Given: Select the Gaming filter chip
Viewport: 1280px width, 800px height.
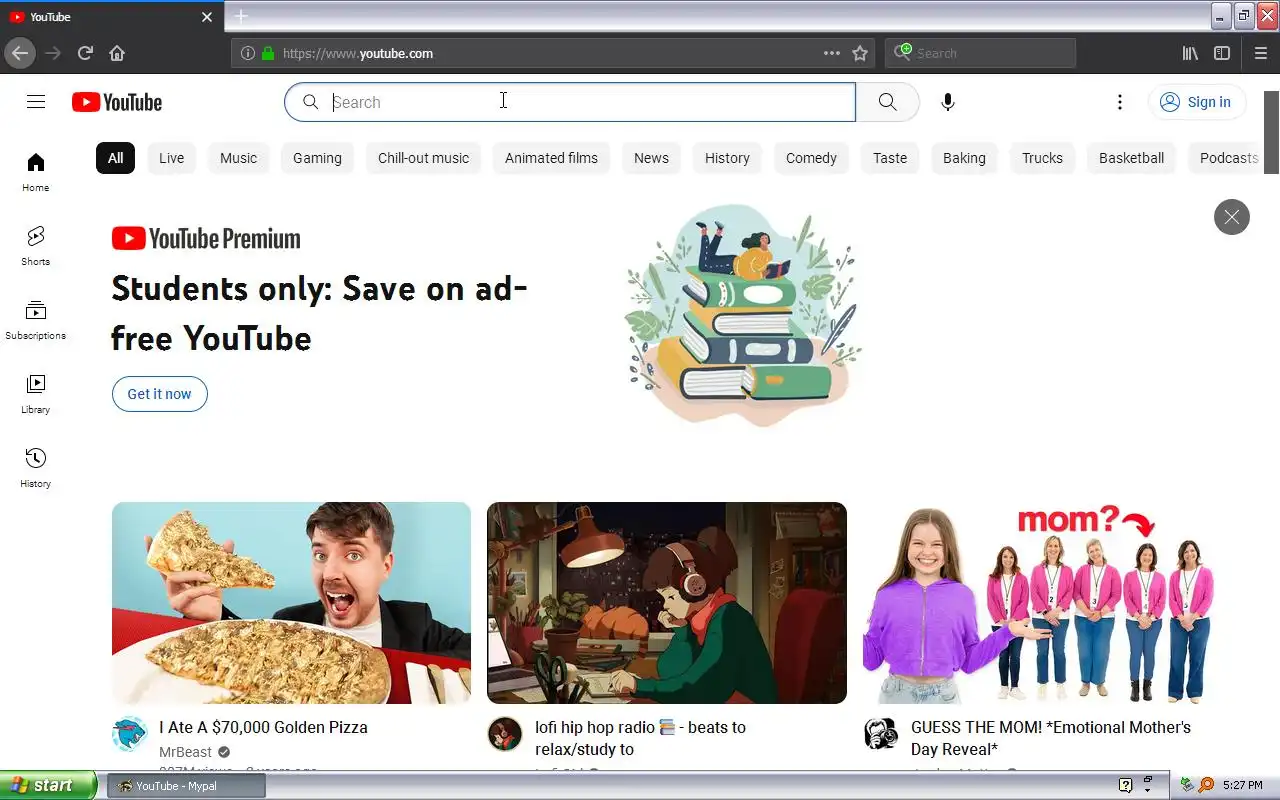Looking at the screenshot, I should point(317,158).
